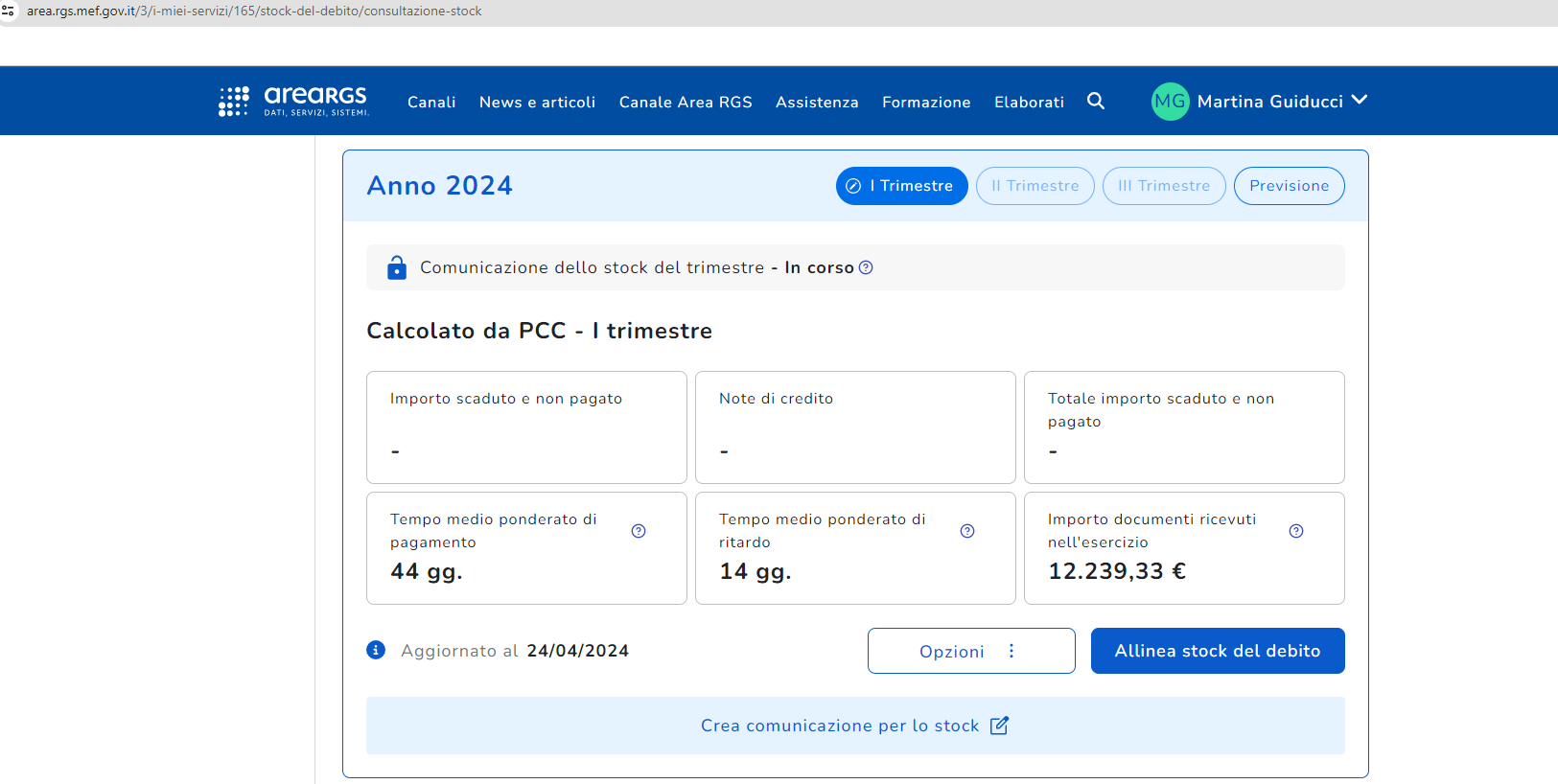Screen dimensions: 1558x784
Task: Open help icon next to In corso
Action: point(866,267)
